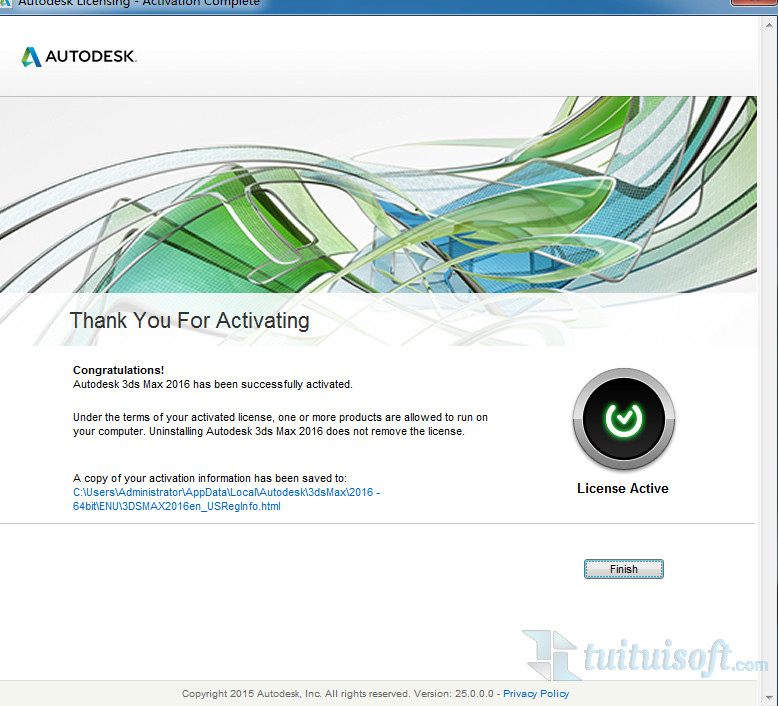The image size is (778, 706).
Task: Open the Privacy Policy link
Action: pos(536,694)
